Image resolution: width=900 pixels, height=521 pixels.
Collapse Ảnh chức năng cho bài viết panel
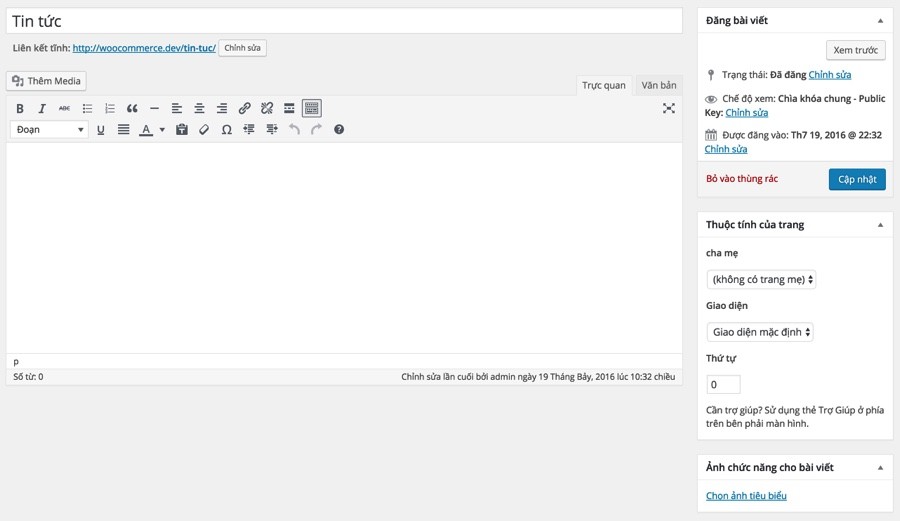[880, 468]
